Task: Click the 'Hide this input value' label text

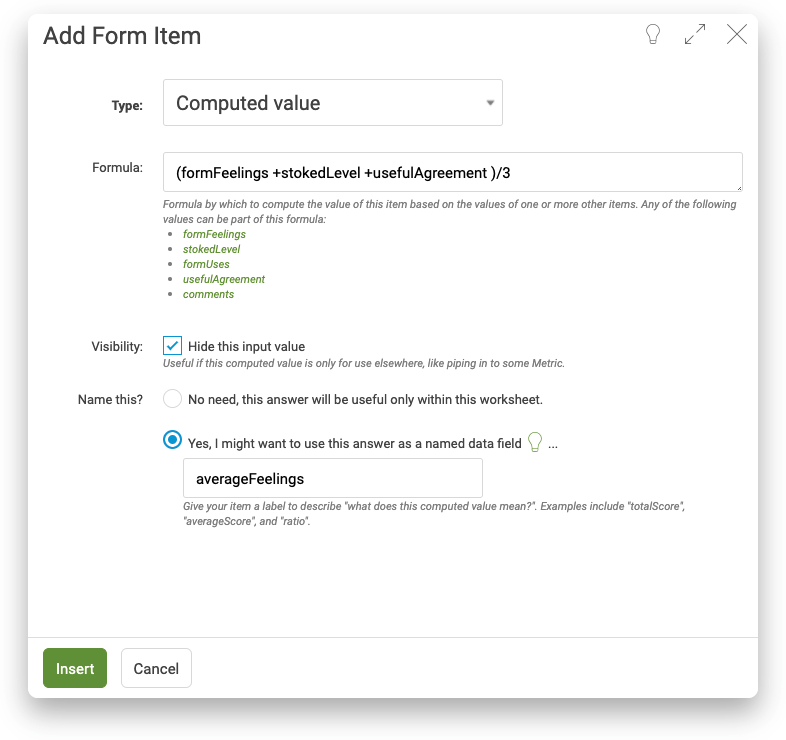Action: (246, 346)
